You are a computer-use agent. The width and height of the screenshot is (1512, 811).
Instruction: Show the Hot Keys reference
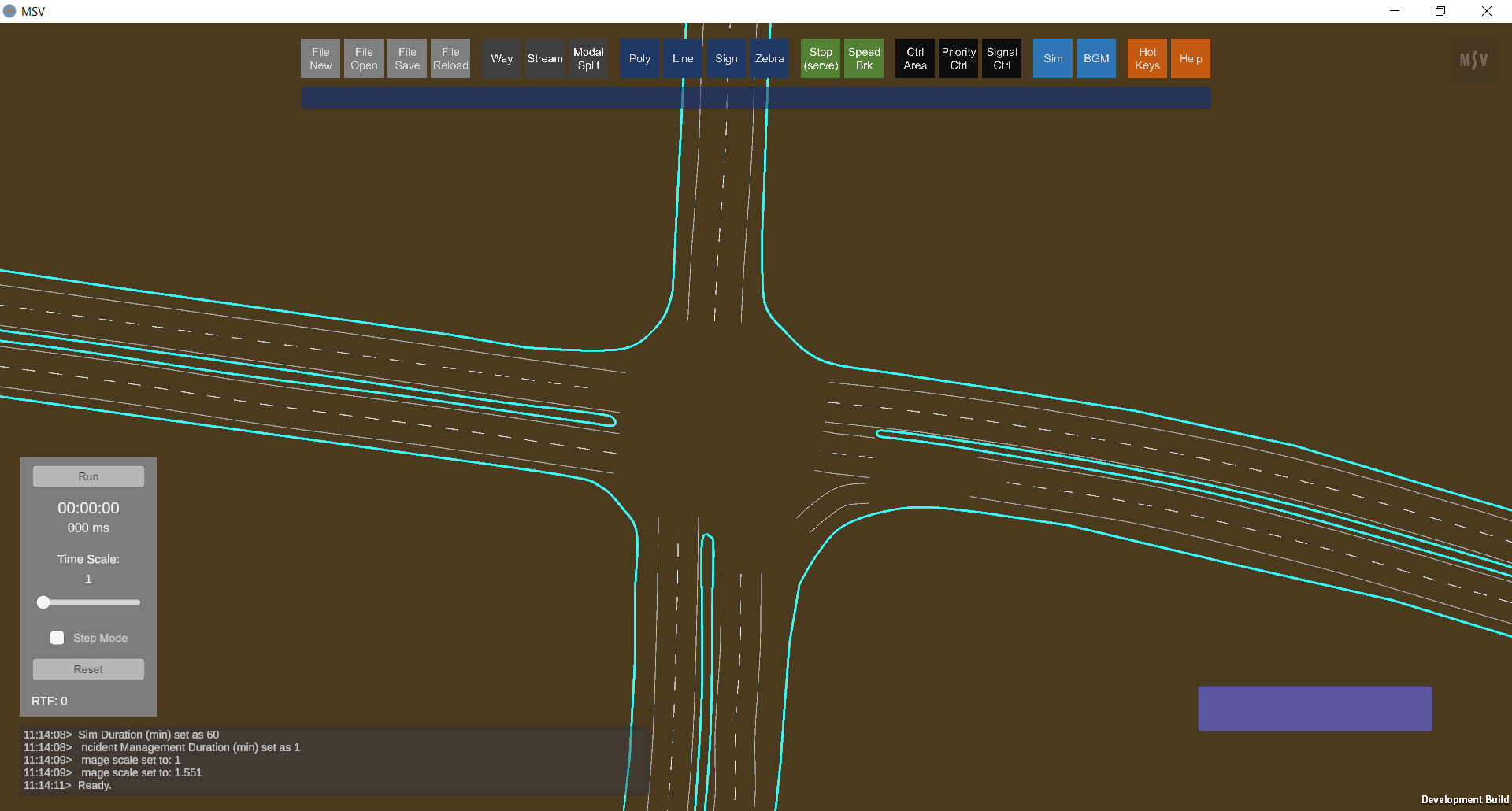point(1147,58)
